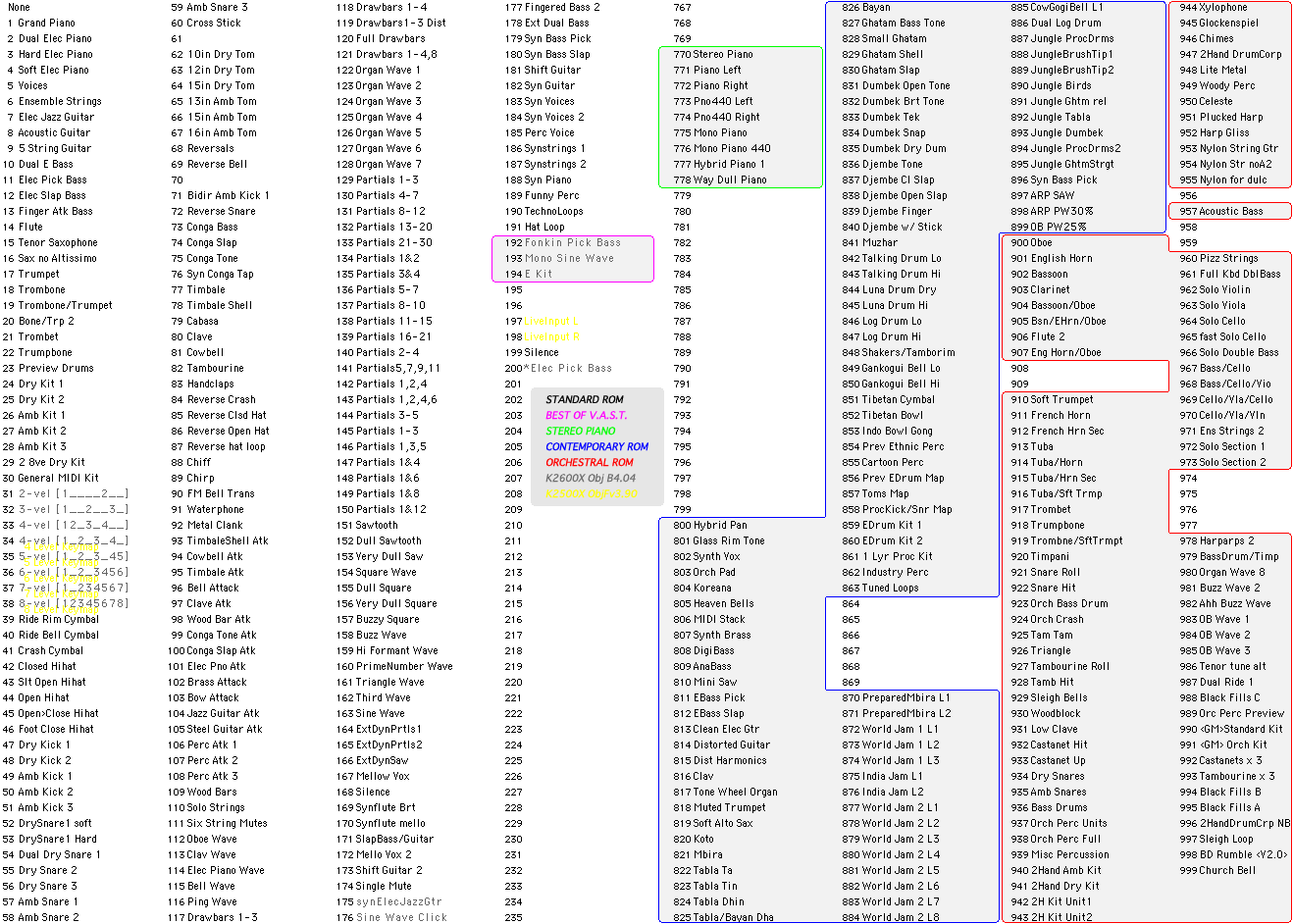Choose 814 Distorted Guitar

coord(721,744)
